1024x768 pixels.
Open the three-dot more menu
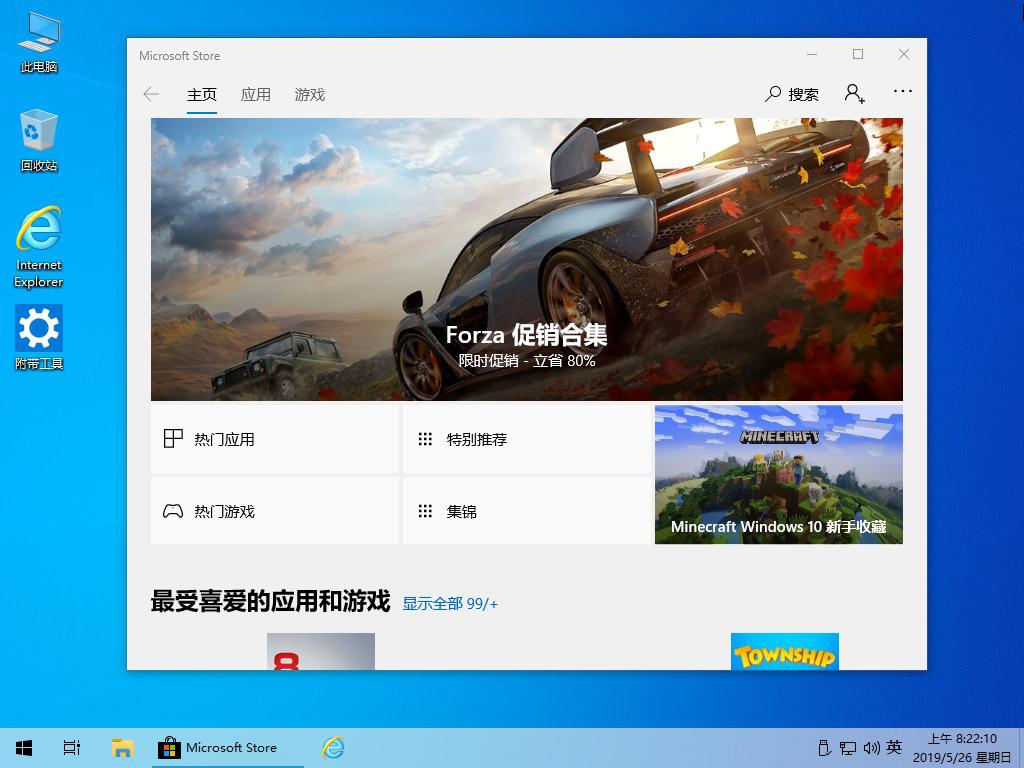(903, 91)
